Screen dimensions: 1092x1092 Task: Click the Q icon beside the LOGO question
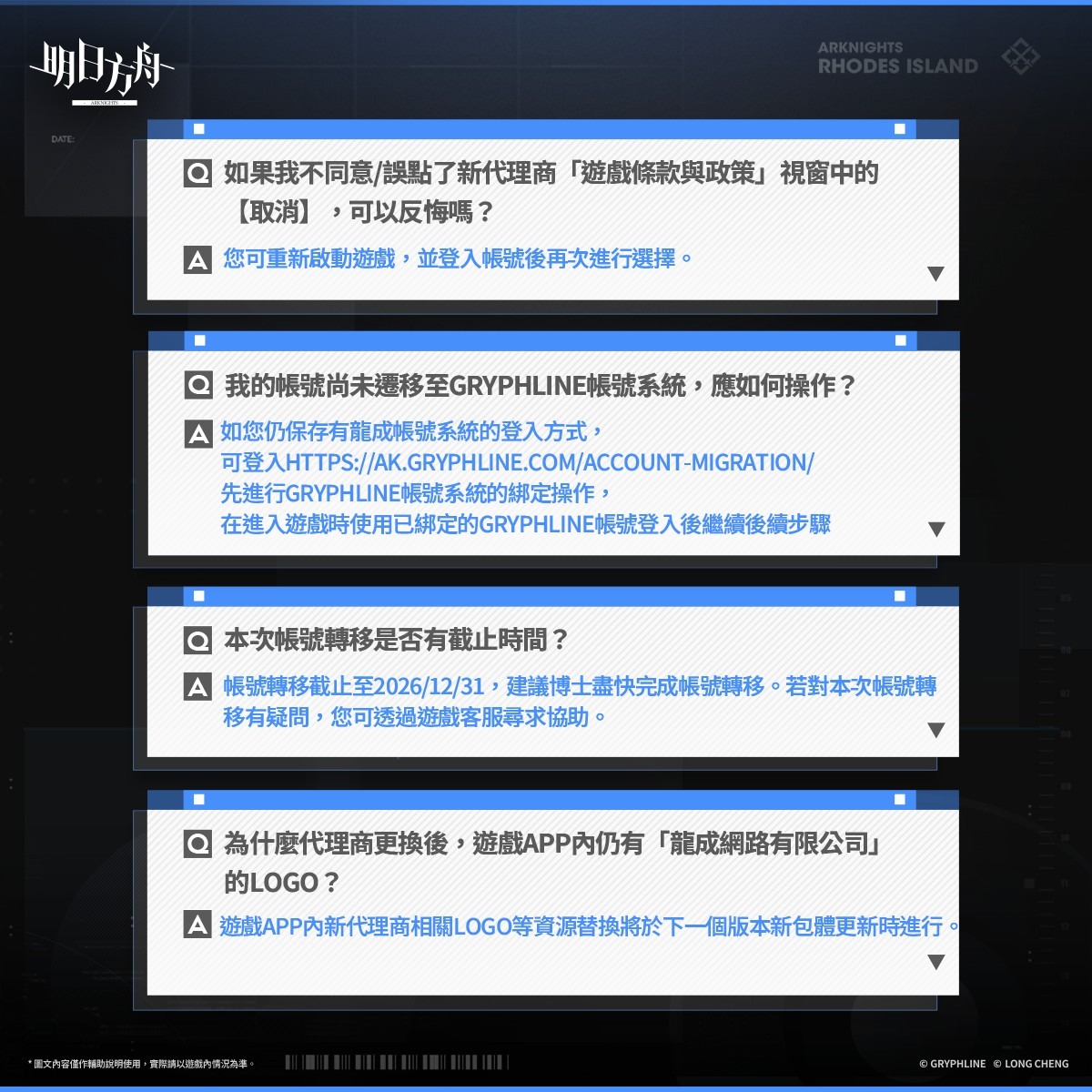click(197, 844)
